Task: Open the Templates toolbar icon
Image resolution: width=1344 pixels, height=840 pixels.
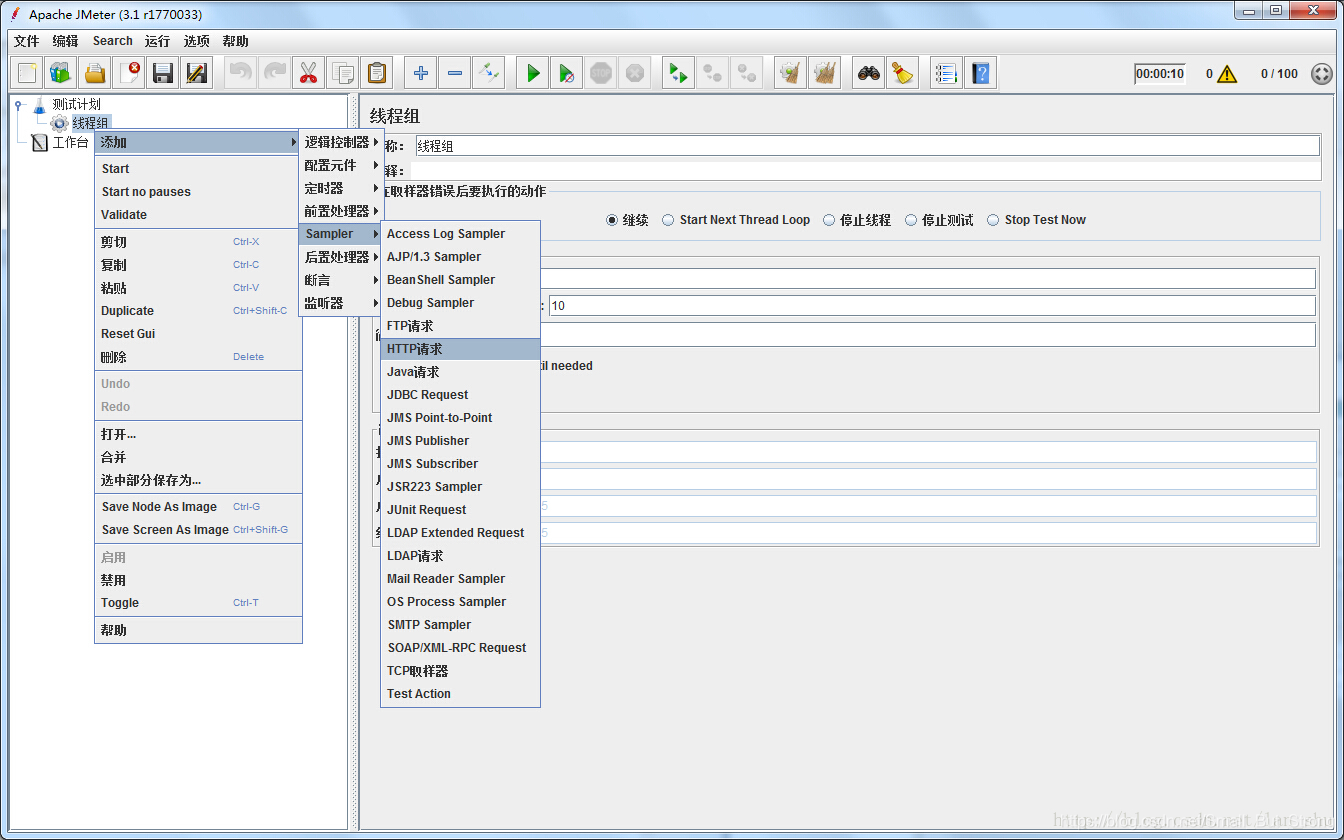Action: click(x=61, y=73)
